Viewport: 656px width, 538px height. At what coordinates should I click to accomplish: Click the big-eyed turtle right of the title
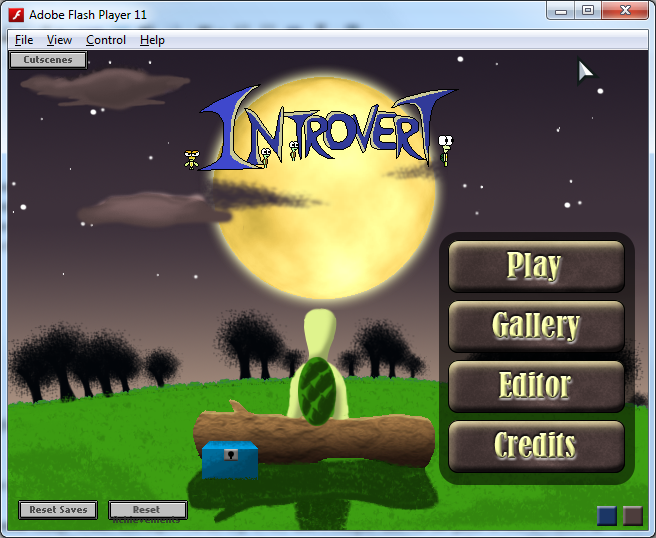(x=446, y=148)
